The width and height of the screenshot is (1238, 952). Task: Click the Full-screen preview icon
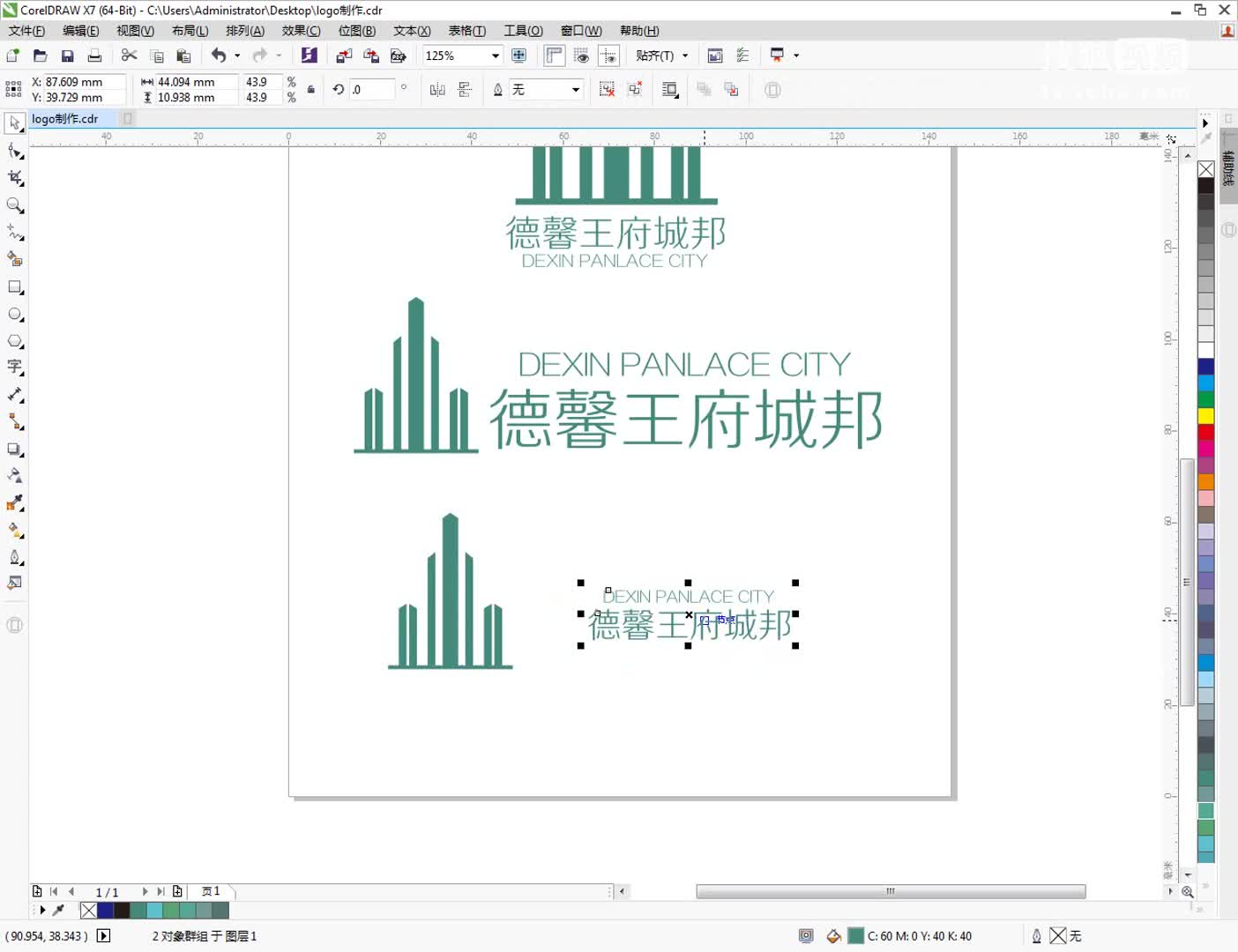pyautogui.click(x=519, y=56)
